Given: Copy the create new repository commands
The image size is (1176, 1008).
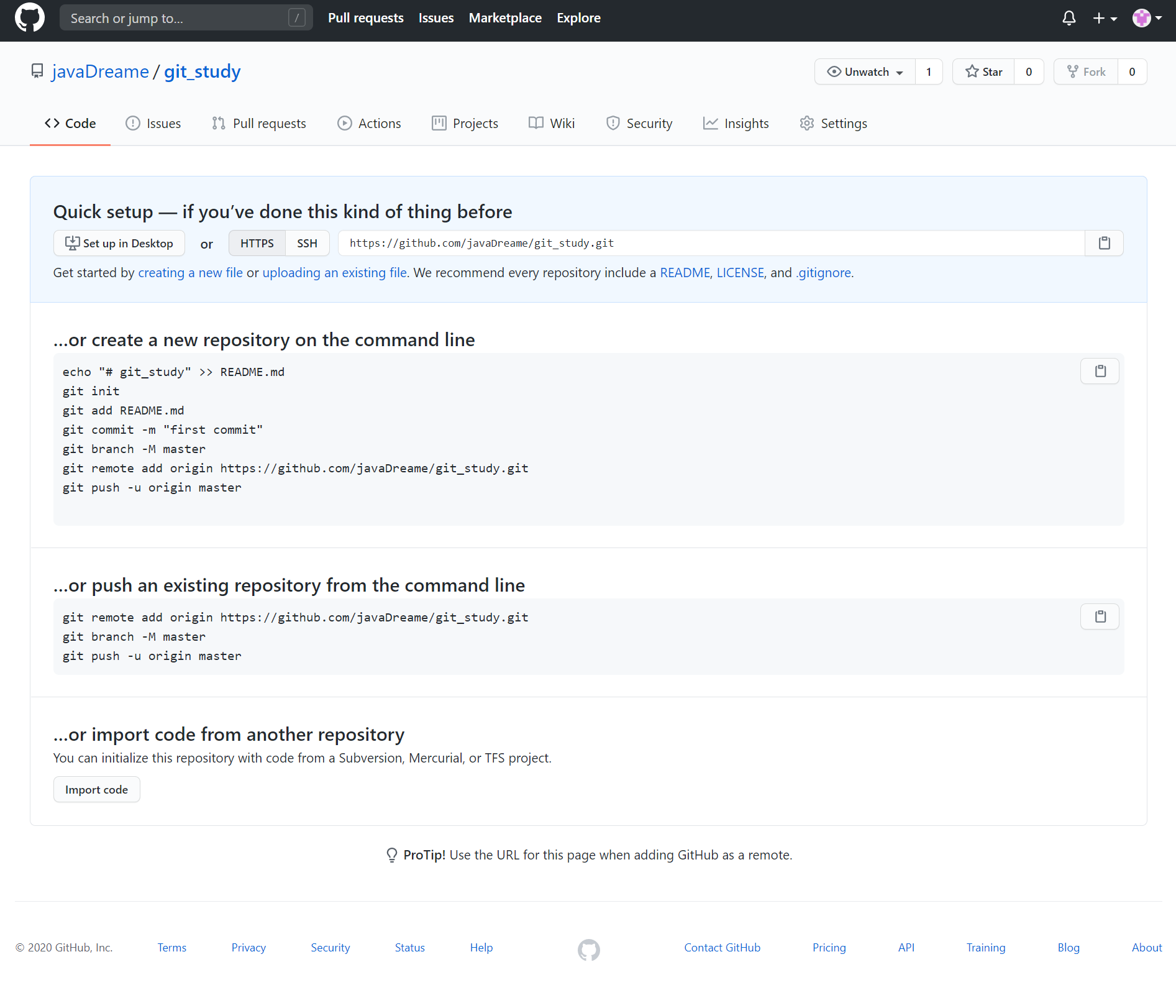Looking at the screenshot, I should (x=1100, y=371).
